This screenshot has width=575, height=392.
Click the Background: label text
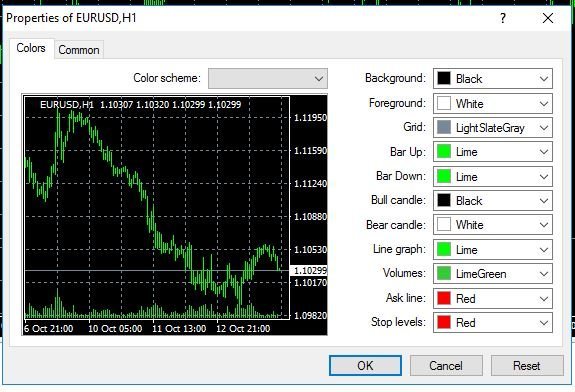pos(395,78)
